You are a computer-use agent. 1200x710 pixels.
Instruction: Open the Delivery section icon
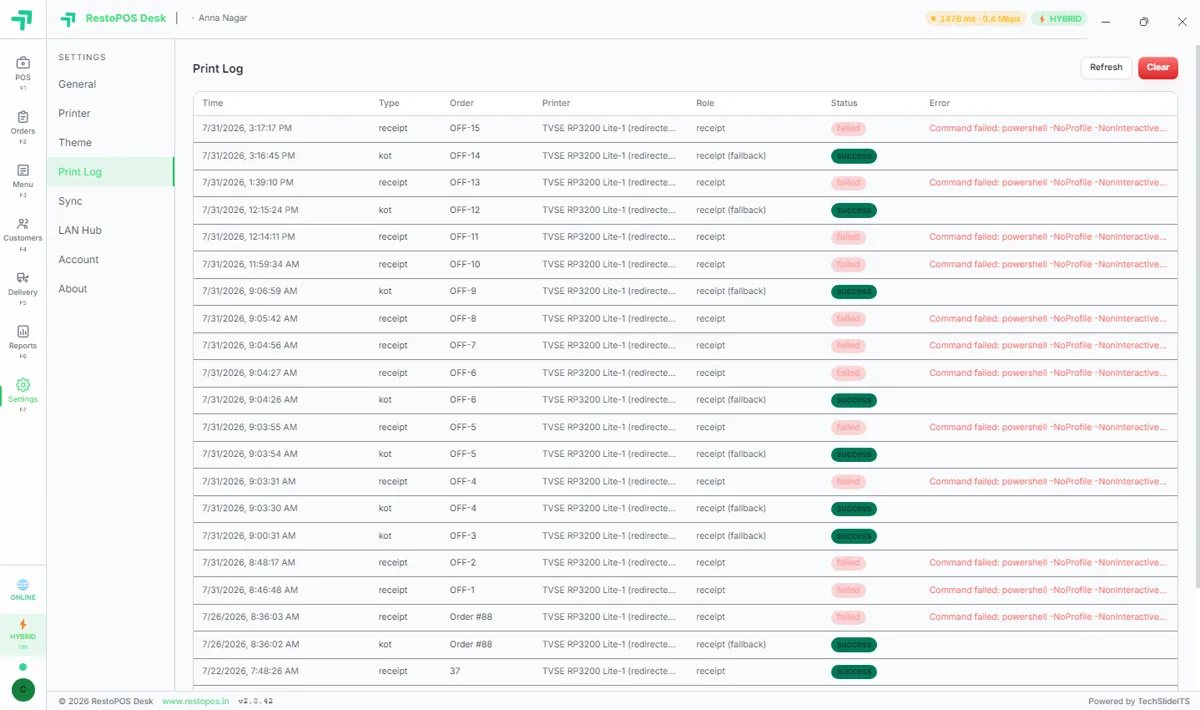pyautogui.click(x=23, y=278)
